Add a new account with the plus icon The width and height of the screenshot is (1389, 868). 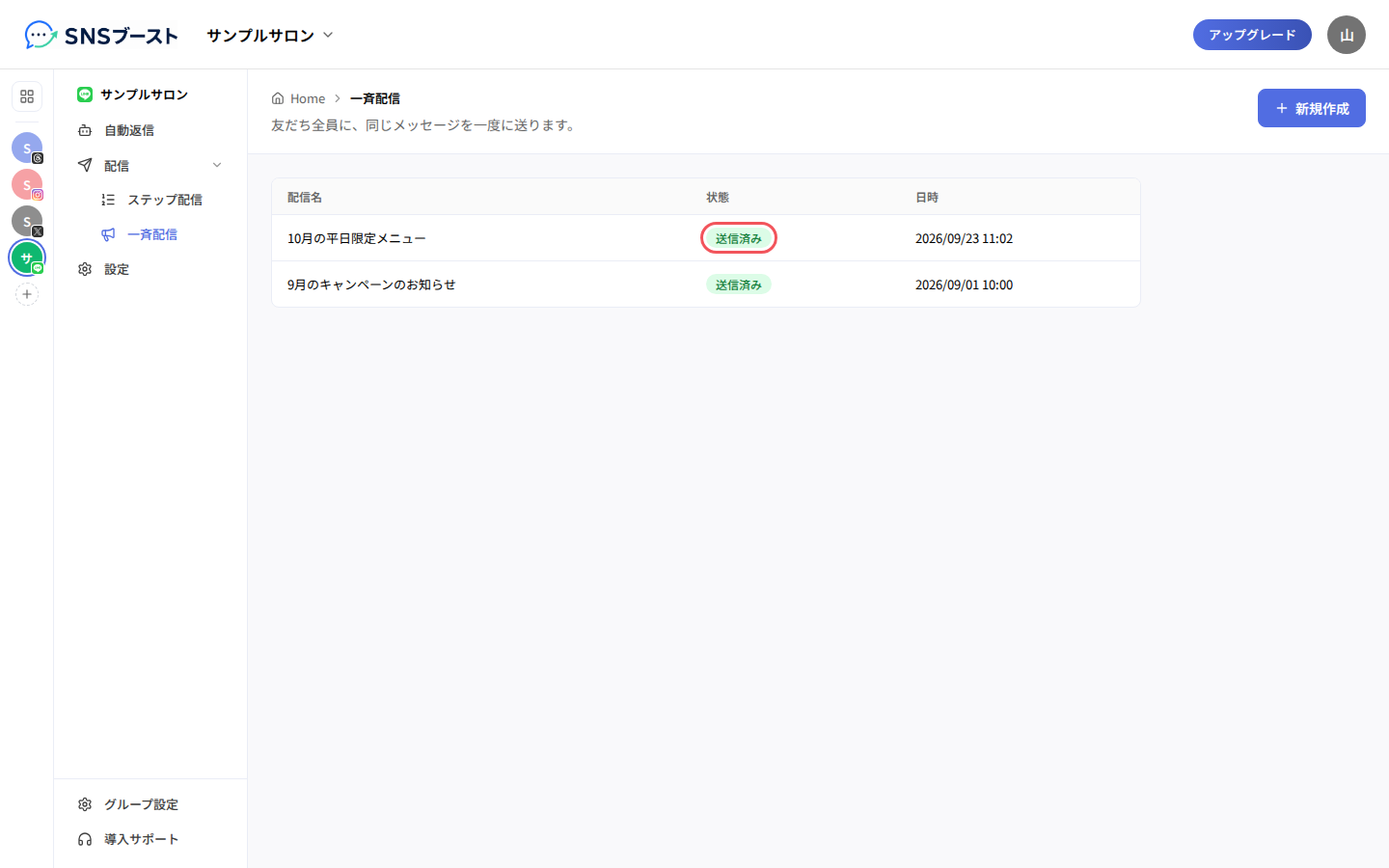[27, 294]
